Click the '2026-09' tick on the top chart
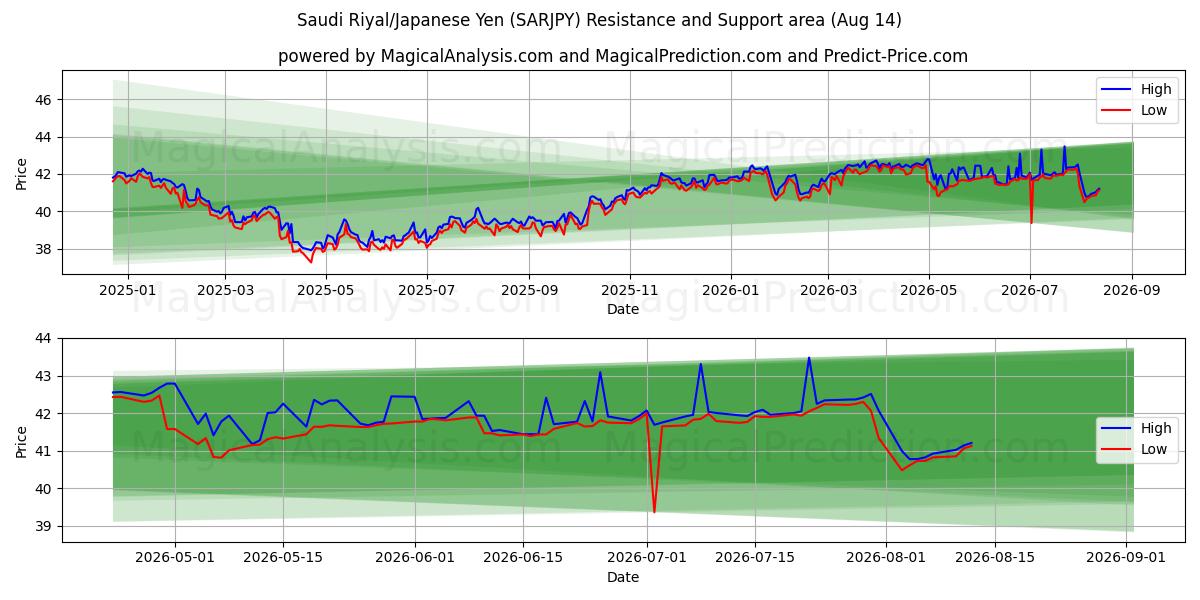The width and height of the screenshot is (1200, 600). coord(1132,290)
